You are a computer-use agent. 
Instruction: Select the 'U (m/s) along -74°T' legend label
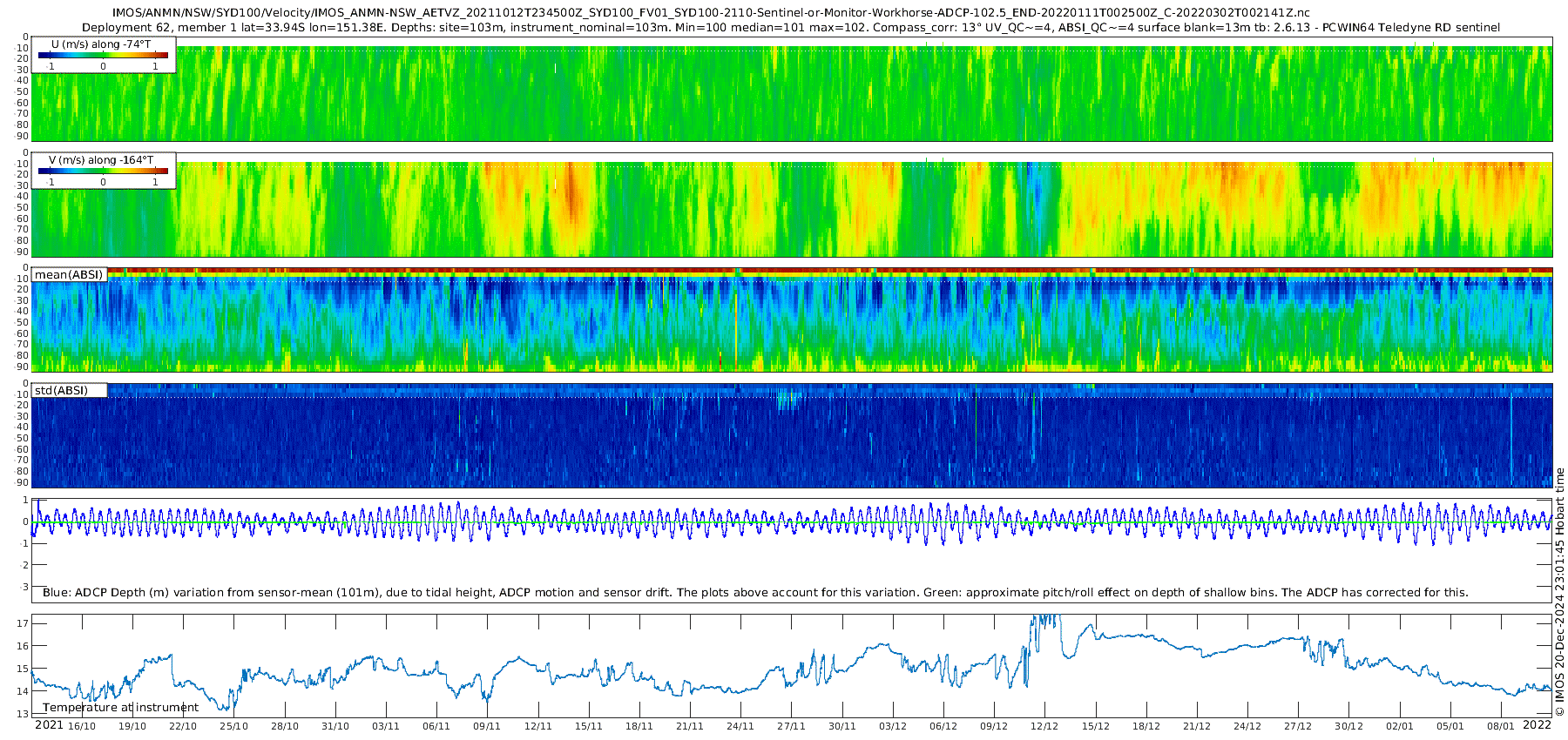click(101, 44)
